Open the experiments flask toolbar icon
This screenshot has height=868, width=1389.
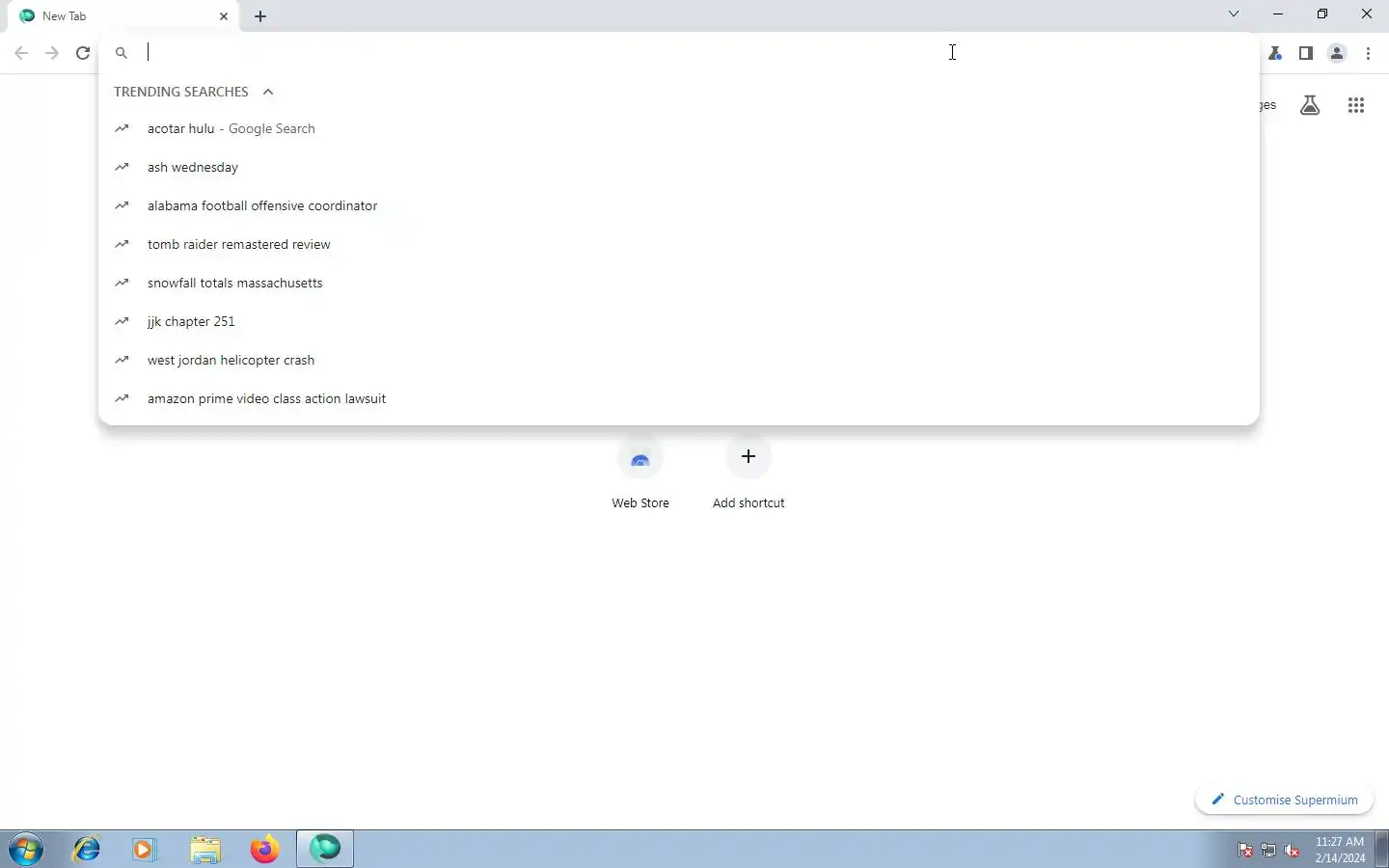click(x=1275, y=53)
